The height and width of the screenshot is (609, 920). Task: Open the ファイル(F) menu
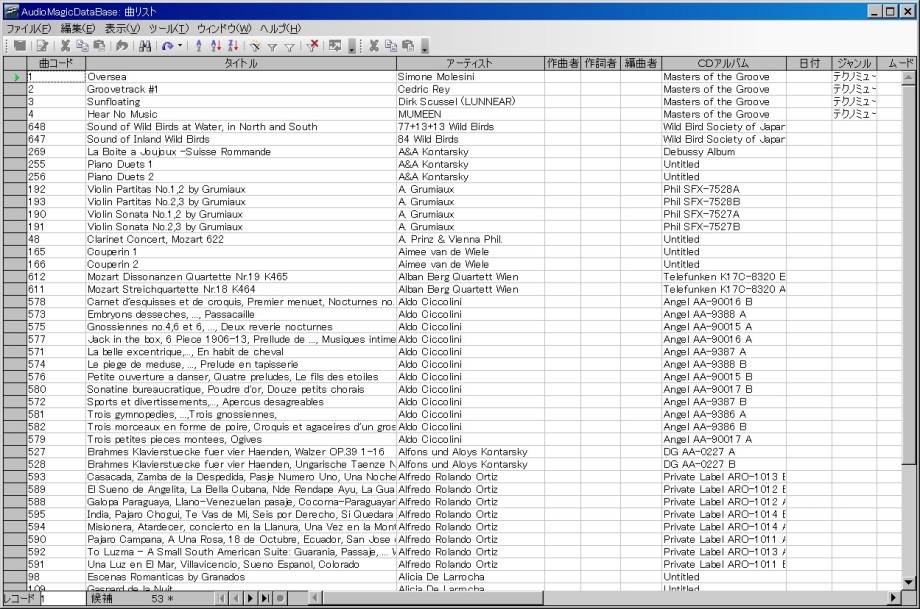coord(28,28)
